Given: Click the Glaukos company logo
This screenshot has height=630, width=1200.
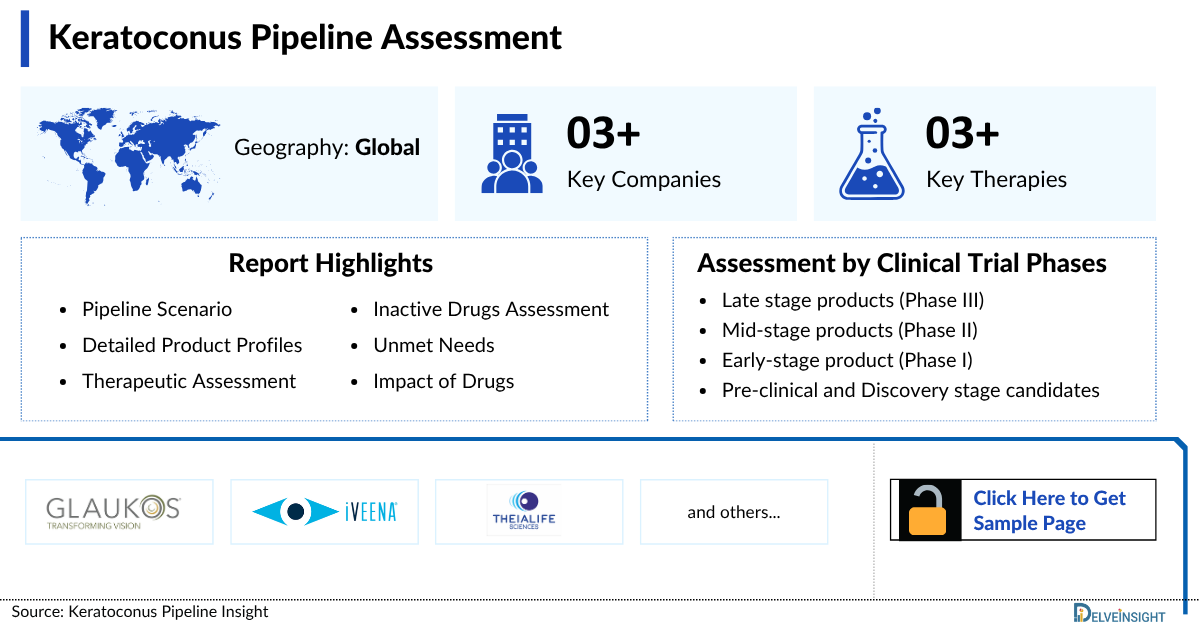Looking at the screenshot, I should [113, 511].
